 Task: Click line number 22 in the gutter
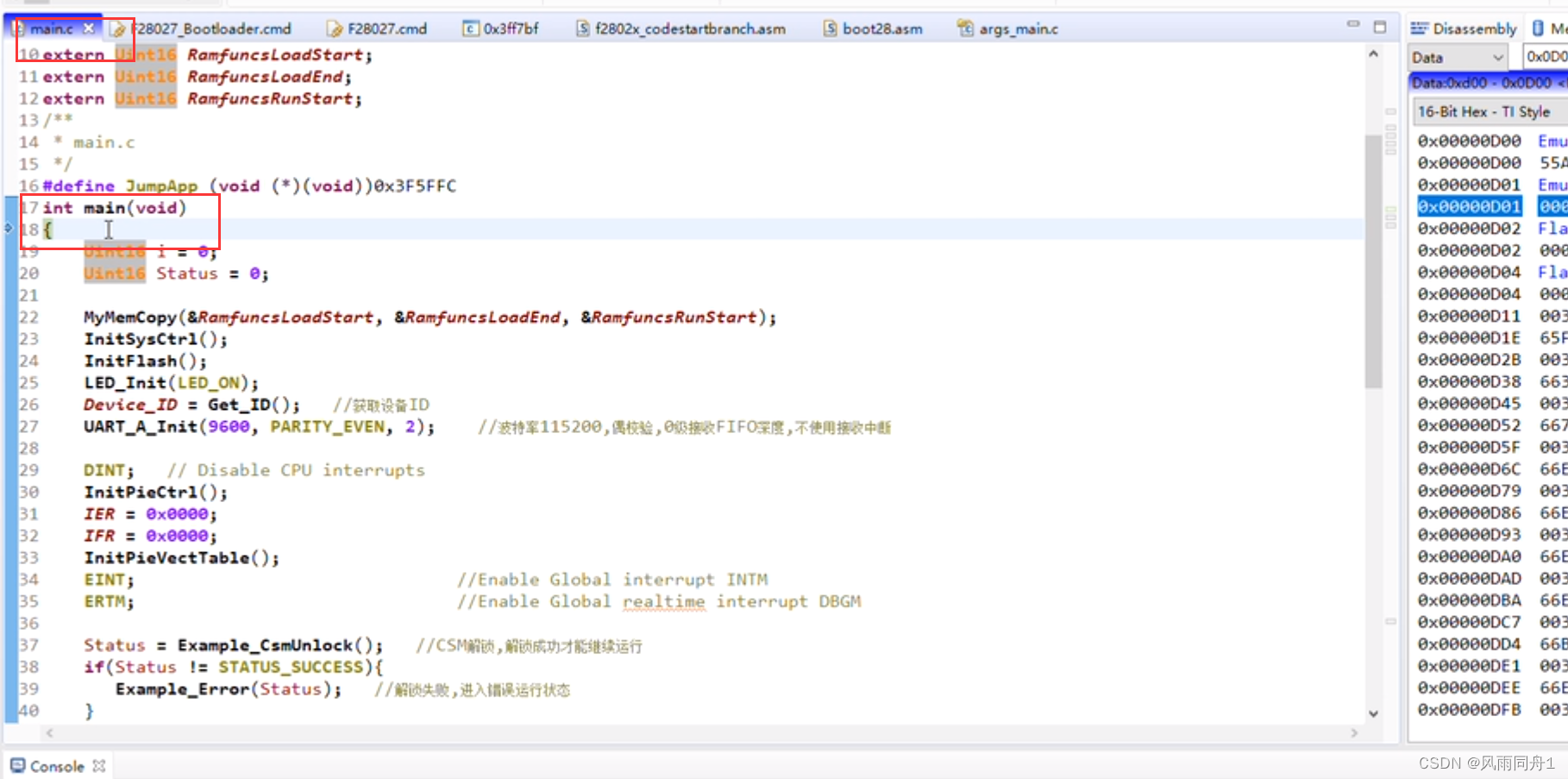click(x=28, y=317)
